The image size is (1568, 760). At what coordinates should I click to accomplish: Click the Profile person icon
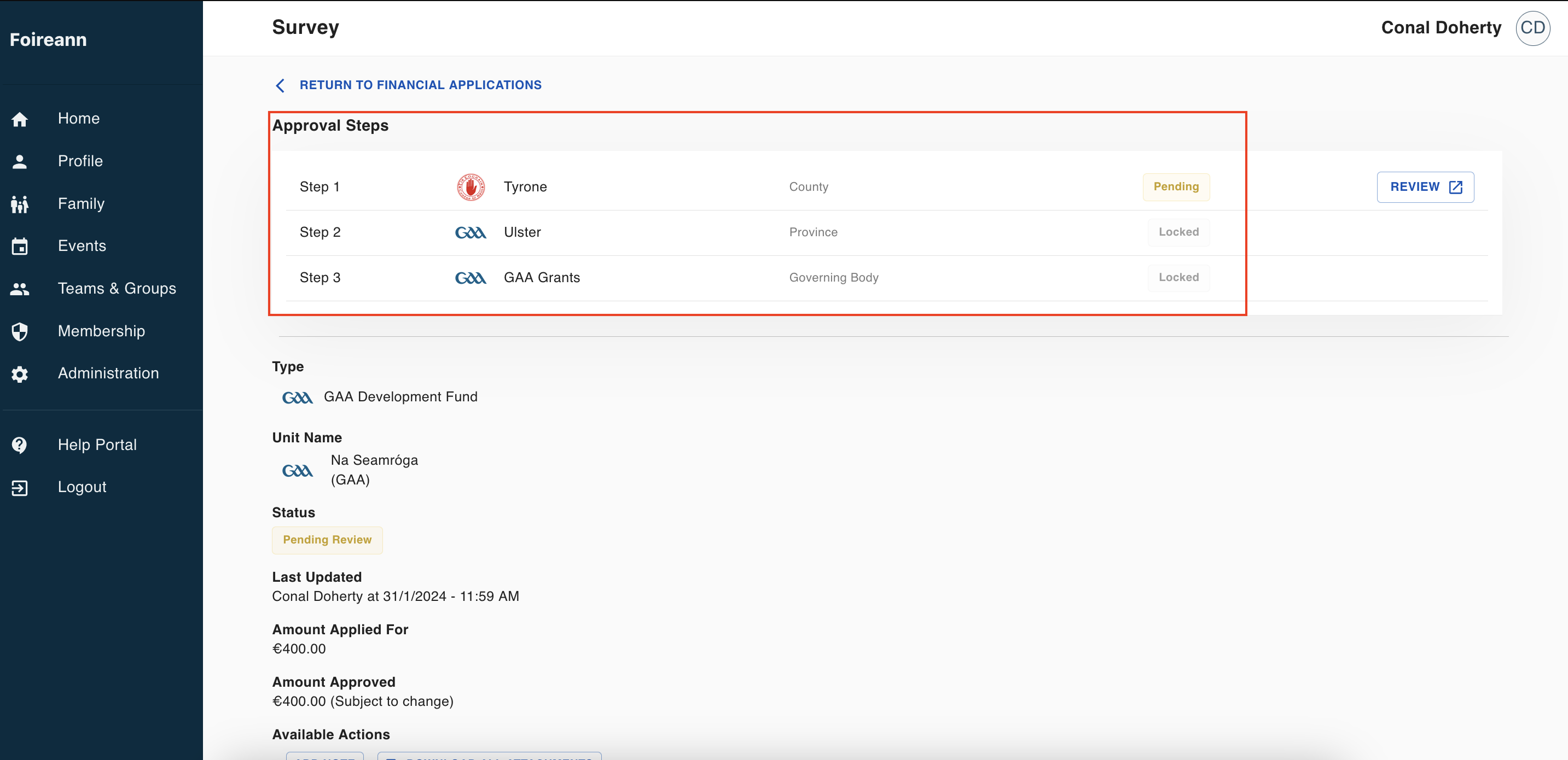point(20,161)
